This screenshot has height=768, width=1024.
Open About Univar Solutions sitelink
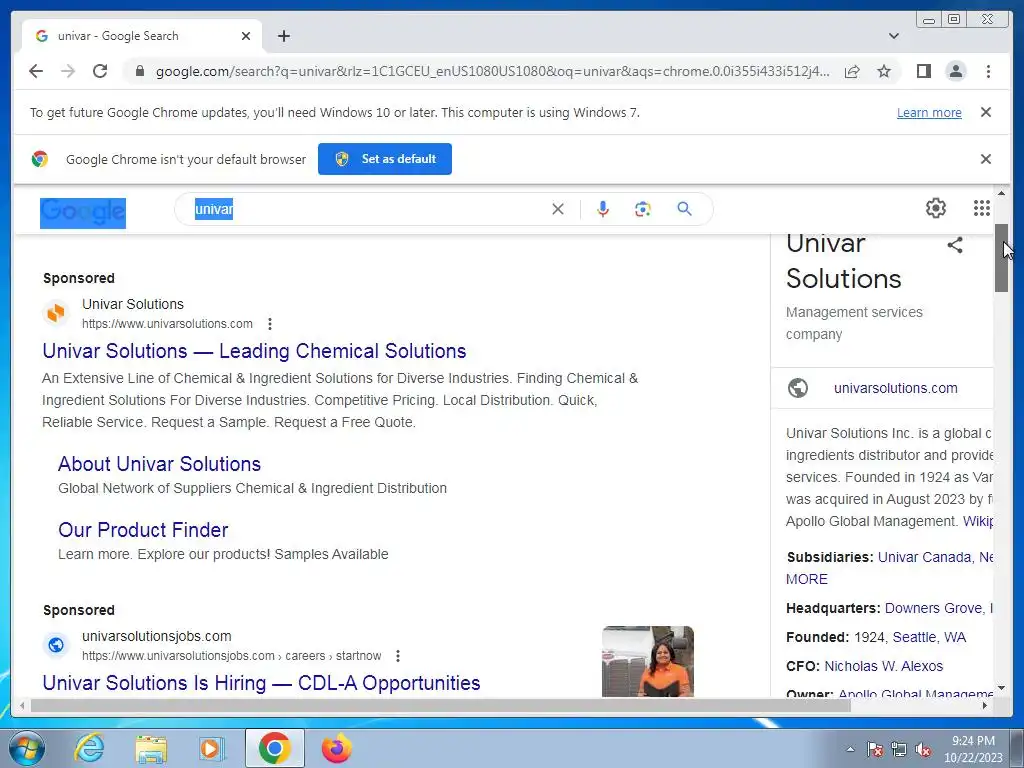[x=159, y=464]
